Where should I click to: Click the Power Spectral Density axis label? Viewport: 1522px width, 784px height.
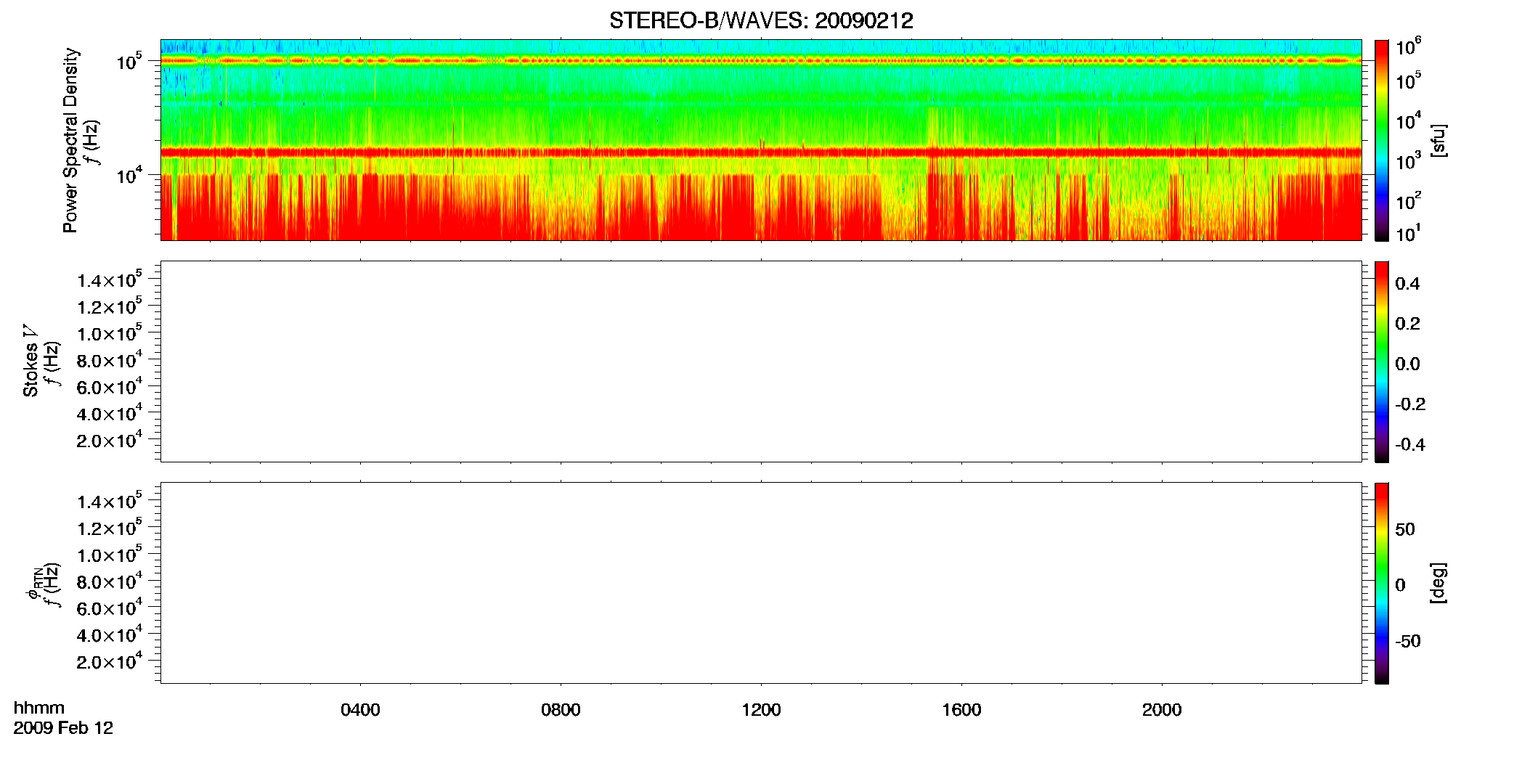pos(70,140)
